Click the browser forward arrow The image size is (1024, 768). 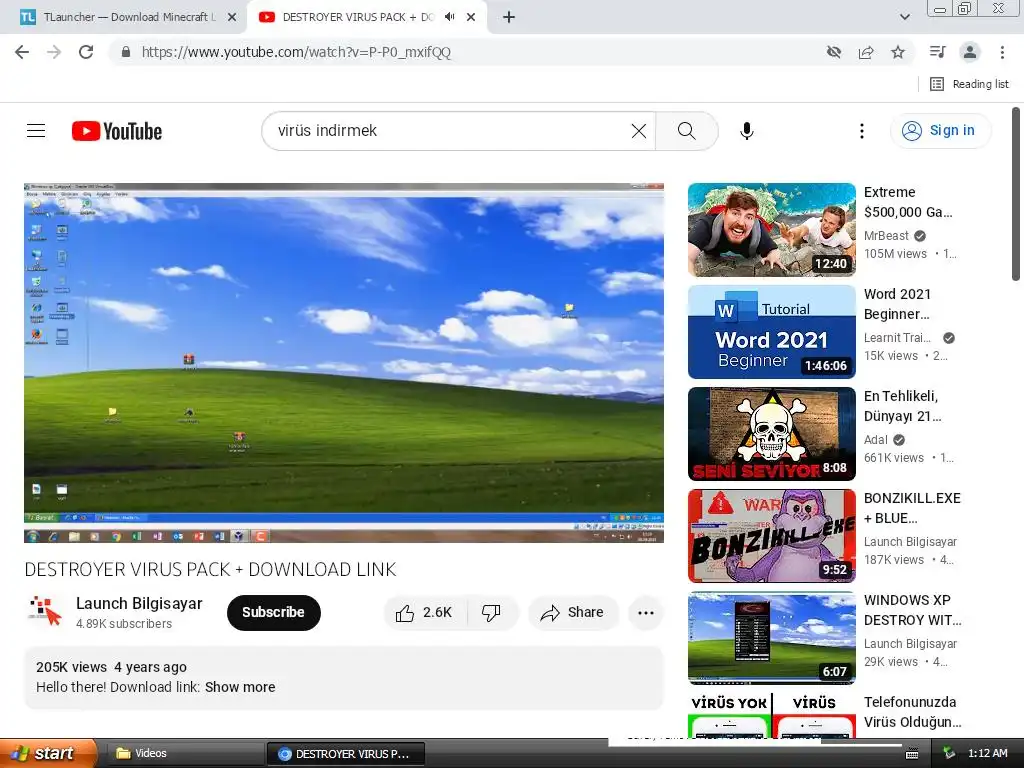[x=54, y=52]
